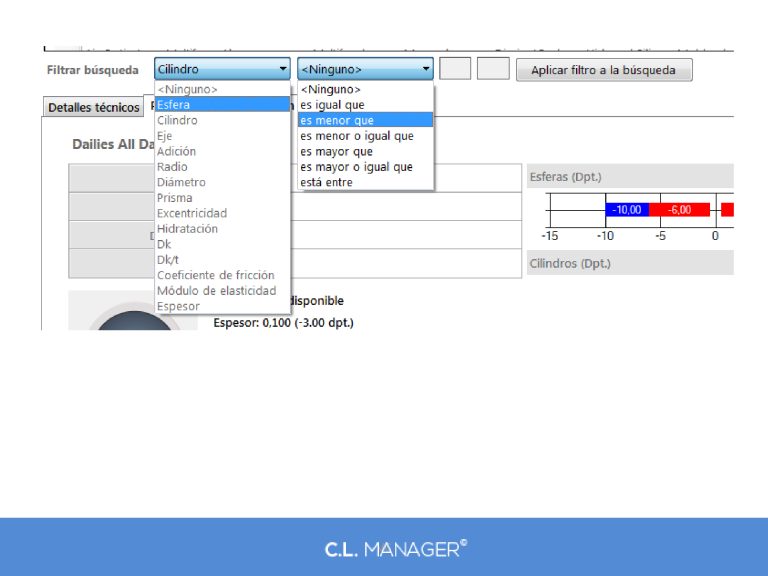The image size is (768, 576).
Task: Click the first filter value input box
Action: tap(455, 69)
